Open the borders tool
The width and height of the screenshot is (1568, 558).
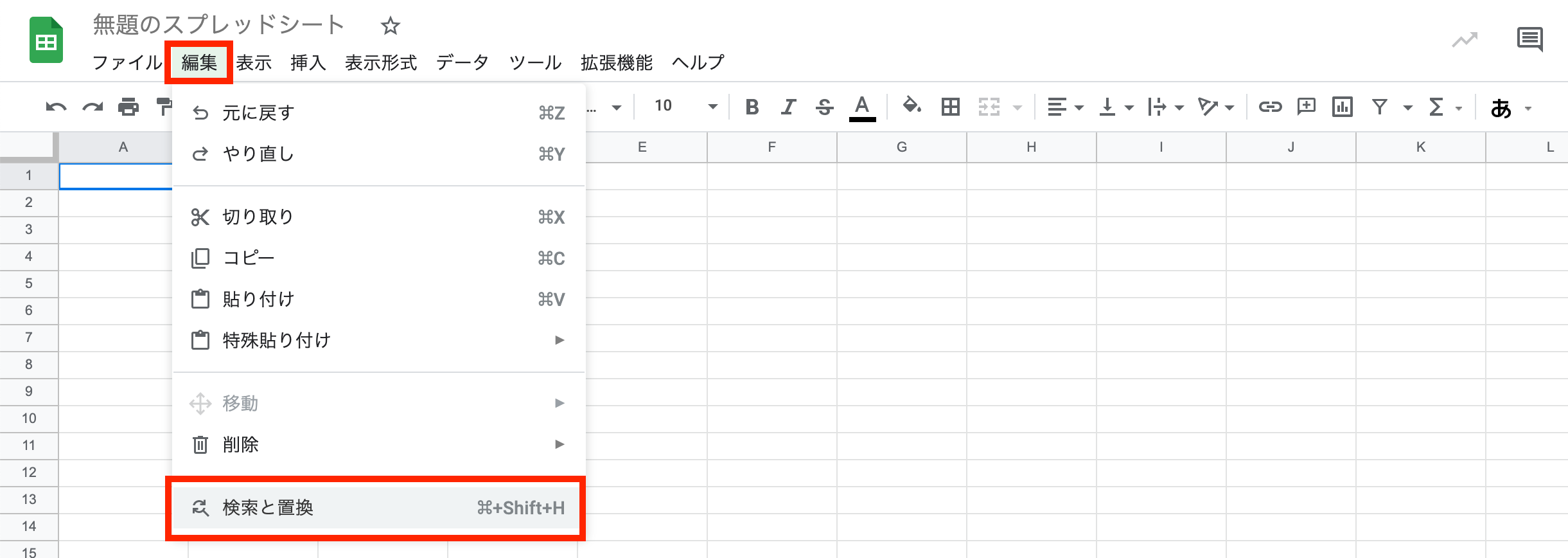click(x=950, y=107)
